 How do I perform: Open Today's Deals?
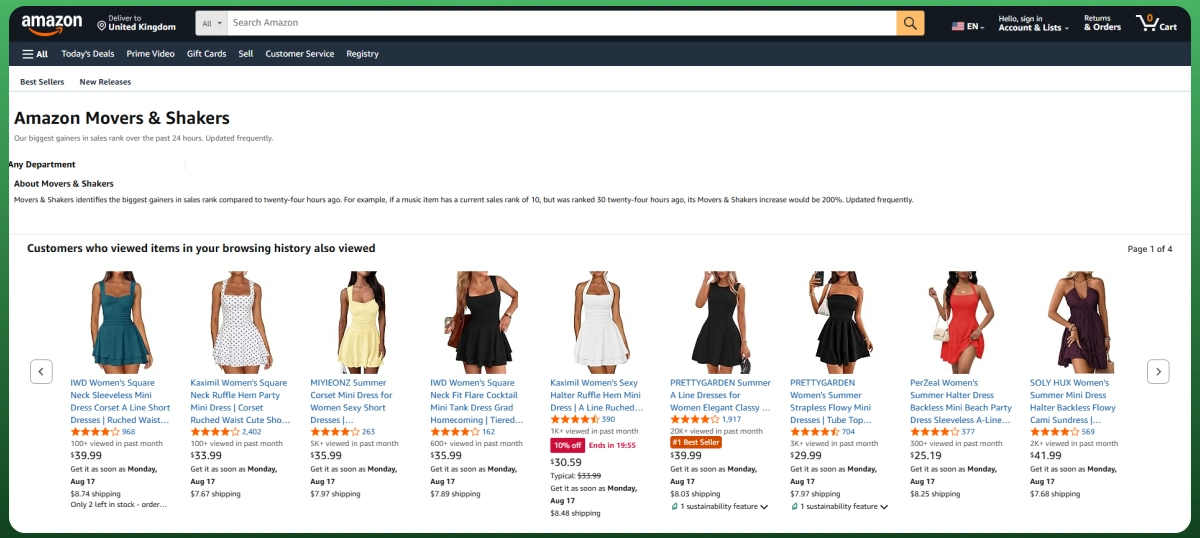pos(88,54)
